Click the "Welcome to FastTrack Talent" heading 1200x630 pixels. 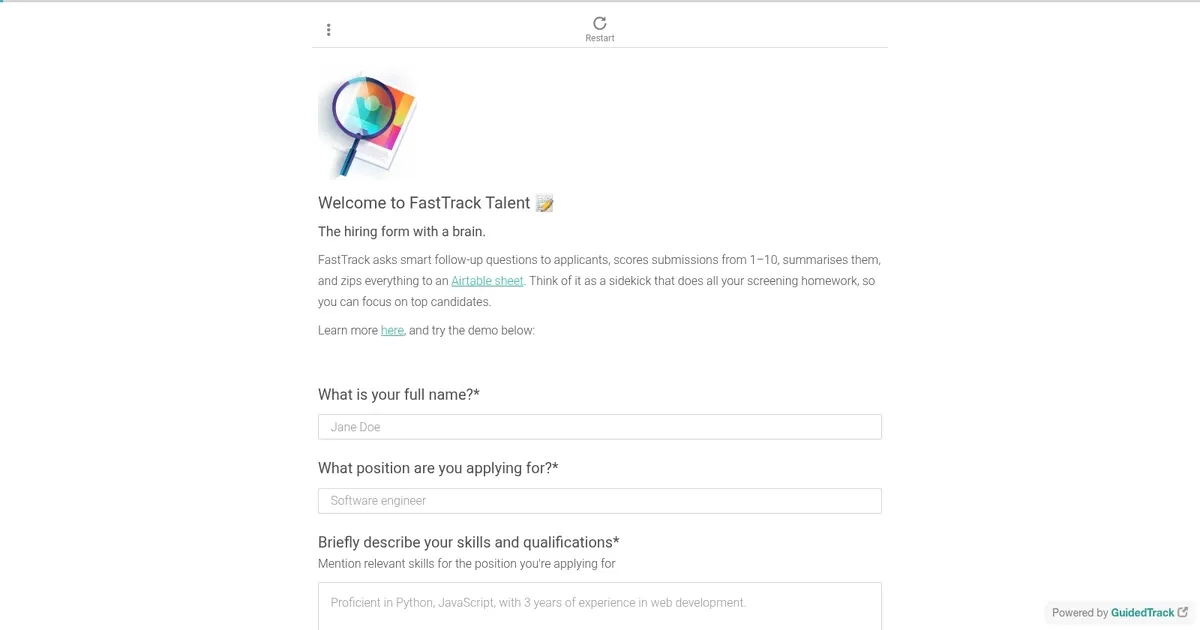424,203
